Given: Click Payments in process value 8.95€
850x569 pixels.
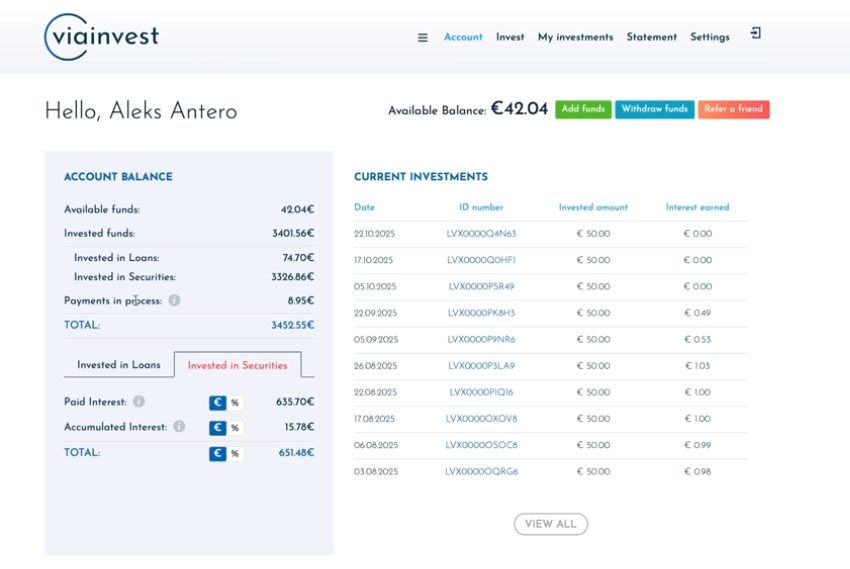Looking at the screenshot, I should 300,301.
